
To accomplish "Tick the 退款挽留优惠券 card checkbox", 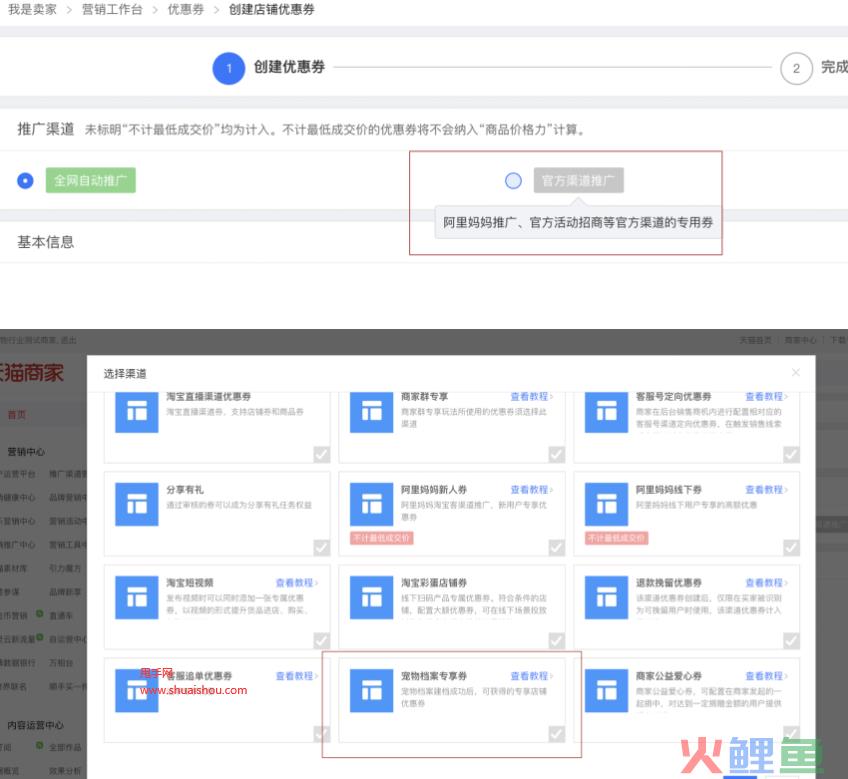I will coord(791,641).
